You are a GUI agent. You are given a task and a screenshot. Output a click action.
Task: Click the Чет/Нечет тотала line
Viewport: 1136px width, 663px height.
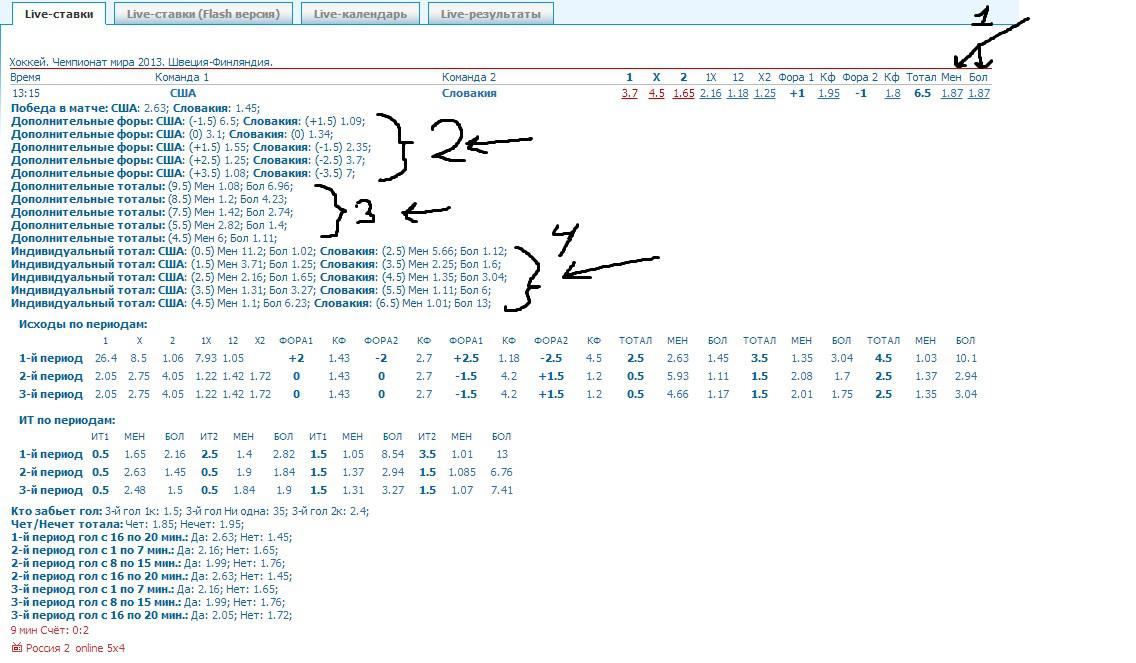tap(128, 524)
